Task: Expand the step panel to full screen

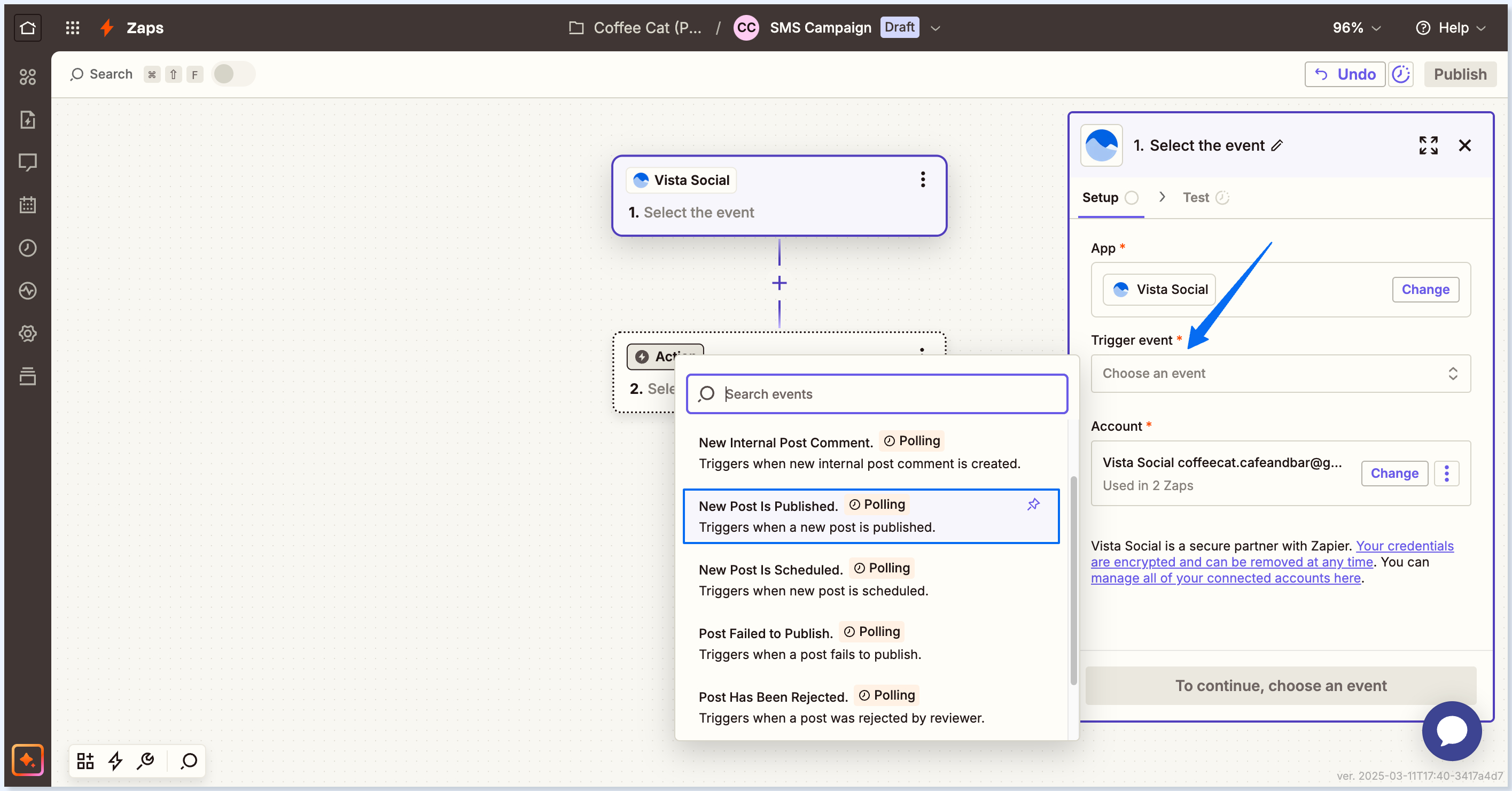Action: [x=1428, y=145]
